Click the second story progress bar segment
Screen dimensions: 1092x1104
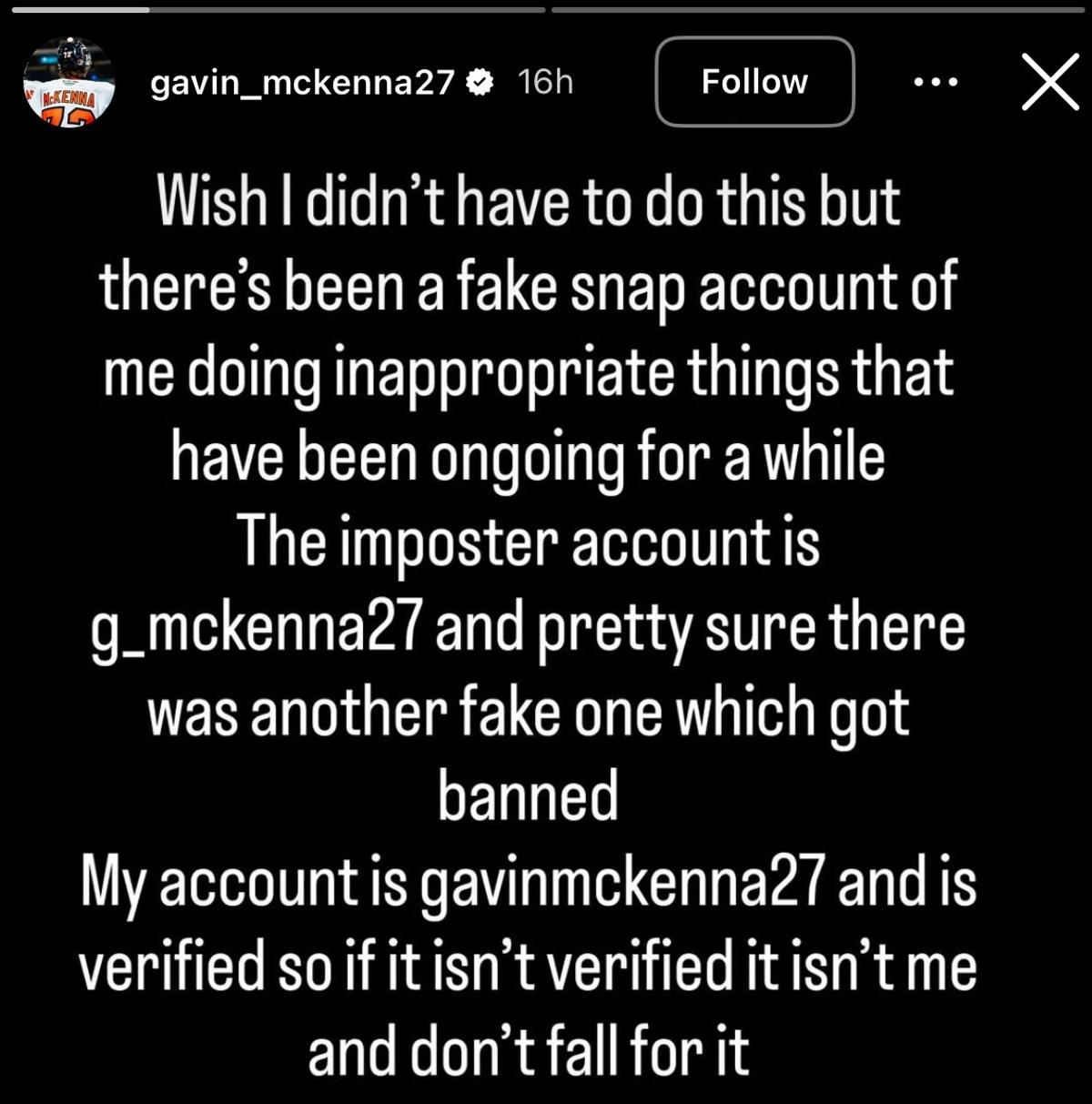817,10
